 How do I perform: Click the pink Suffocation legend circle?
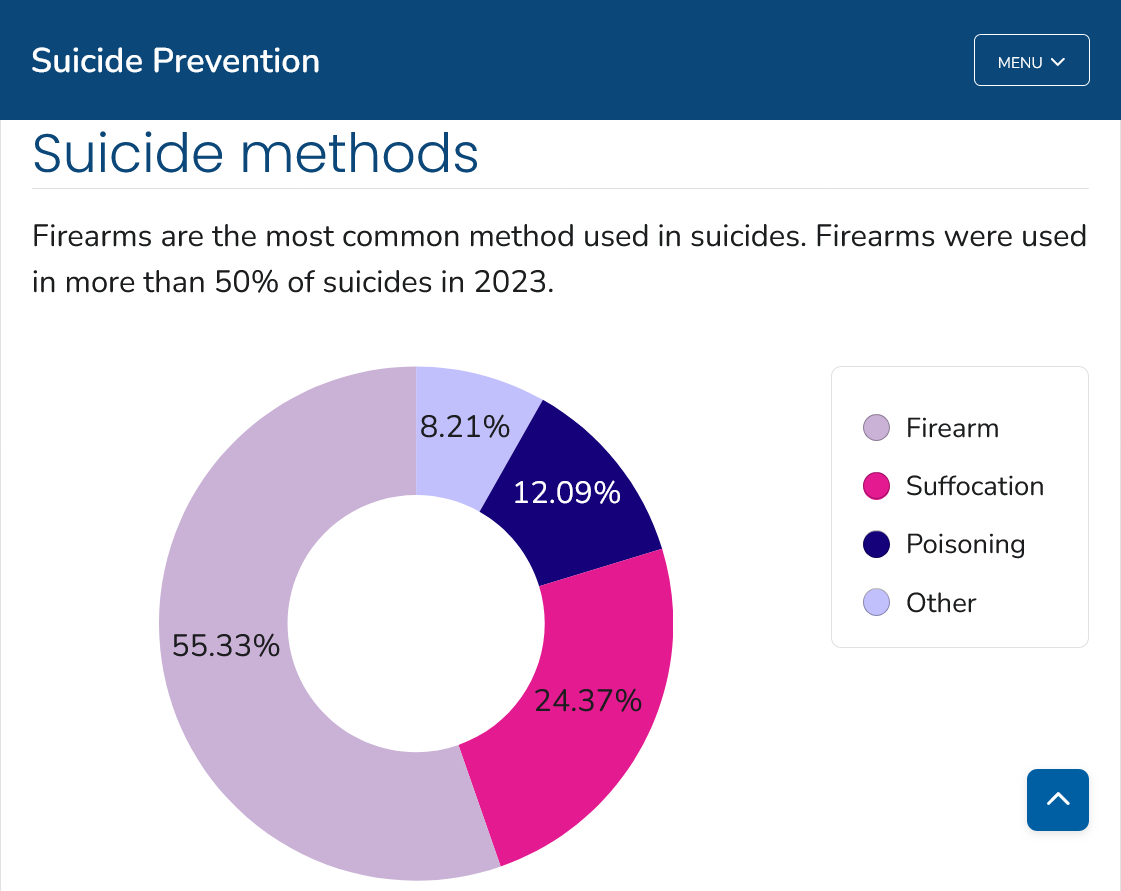click(876, 486)
